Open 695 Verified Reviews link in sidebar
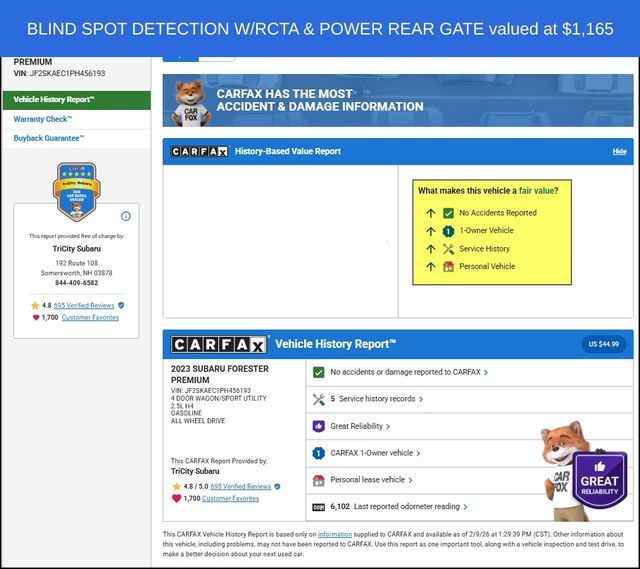The image size is (640, 569). tap(85, 305)
